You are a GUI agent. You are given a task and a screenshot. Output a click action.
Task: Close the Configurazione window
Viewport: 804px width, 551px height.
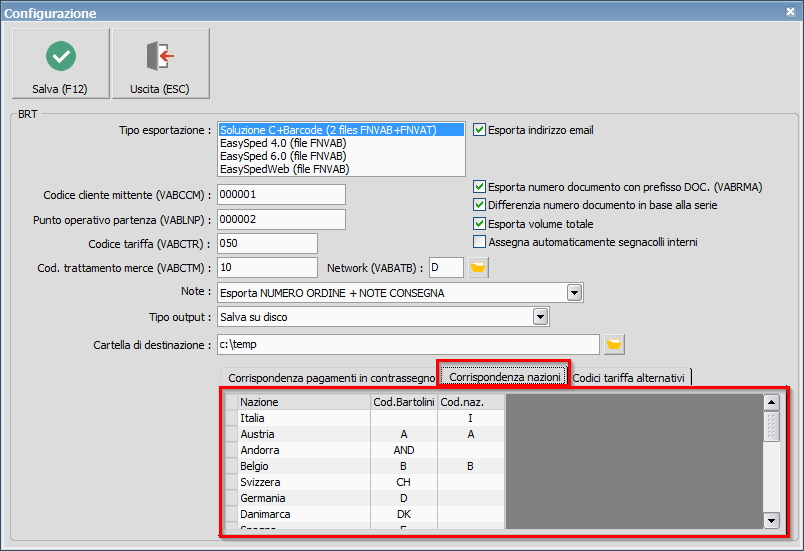(790, 12)
